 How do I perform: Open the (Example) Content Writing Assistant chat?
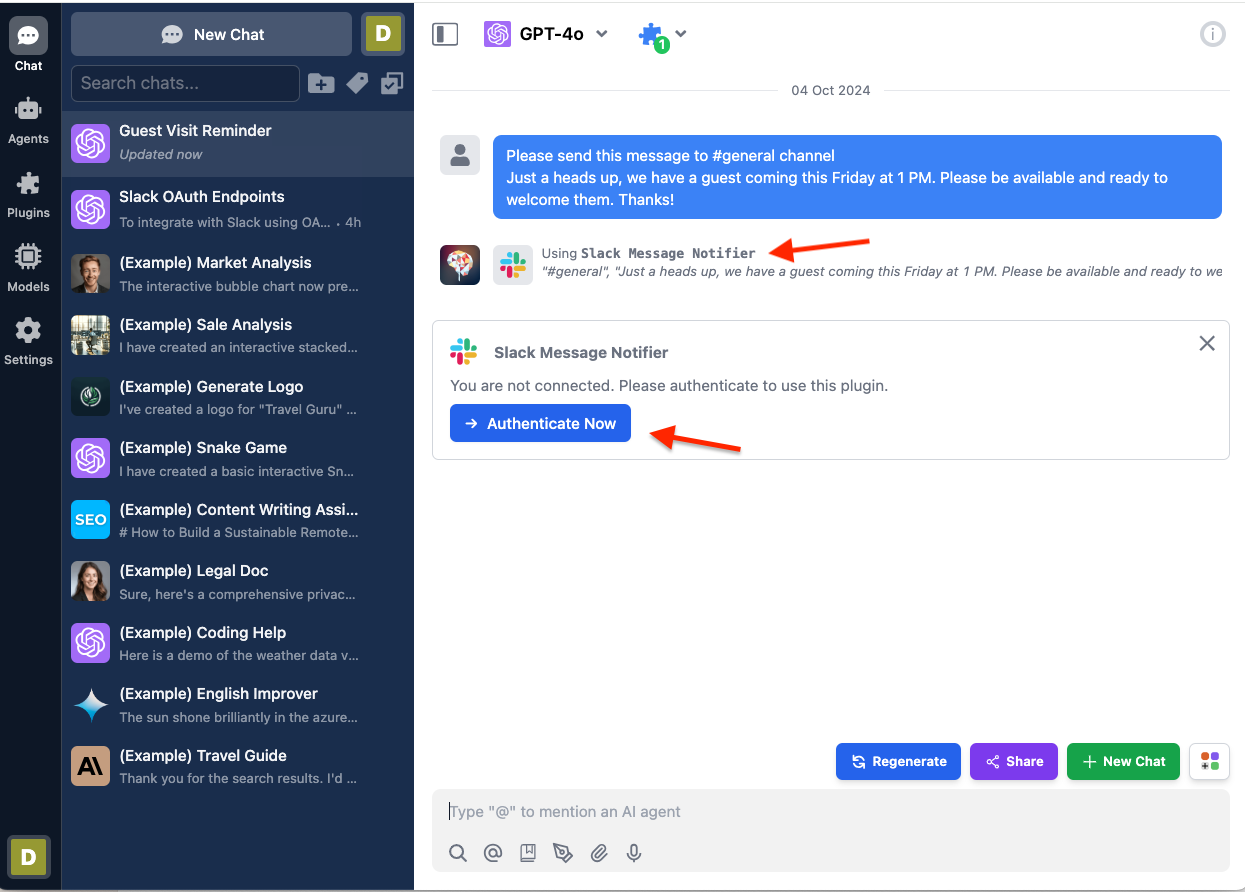click(x=238, y=520)
